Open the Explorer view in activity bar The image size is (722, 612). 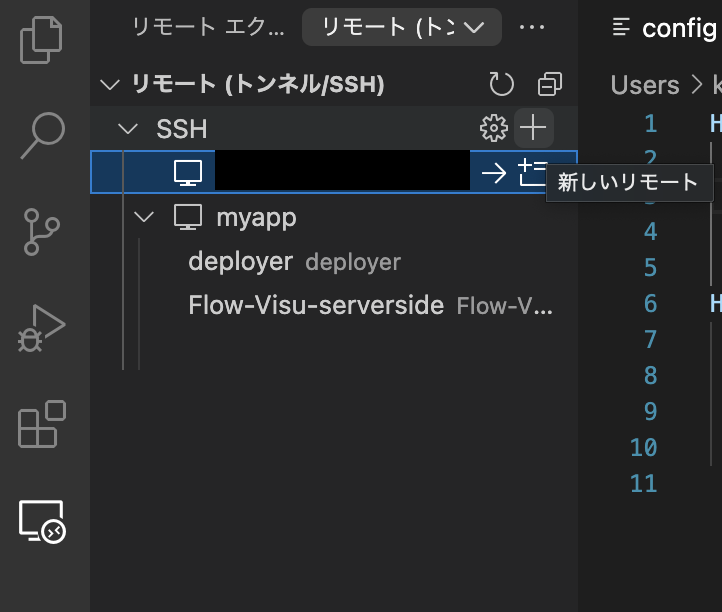click(42, 37)
